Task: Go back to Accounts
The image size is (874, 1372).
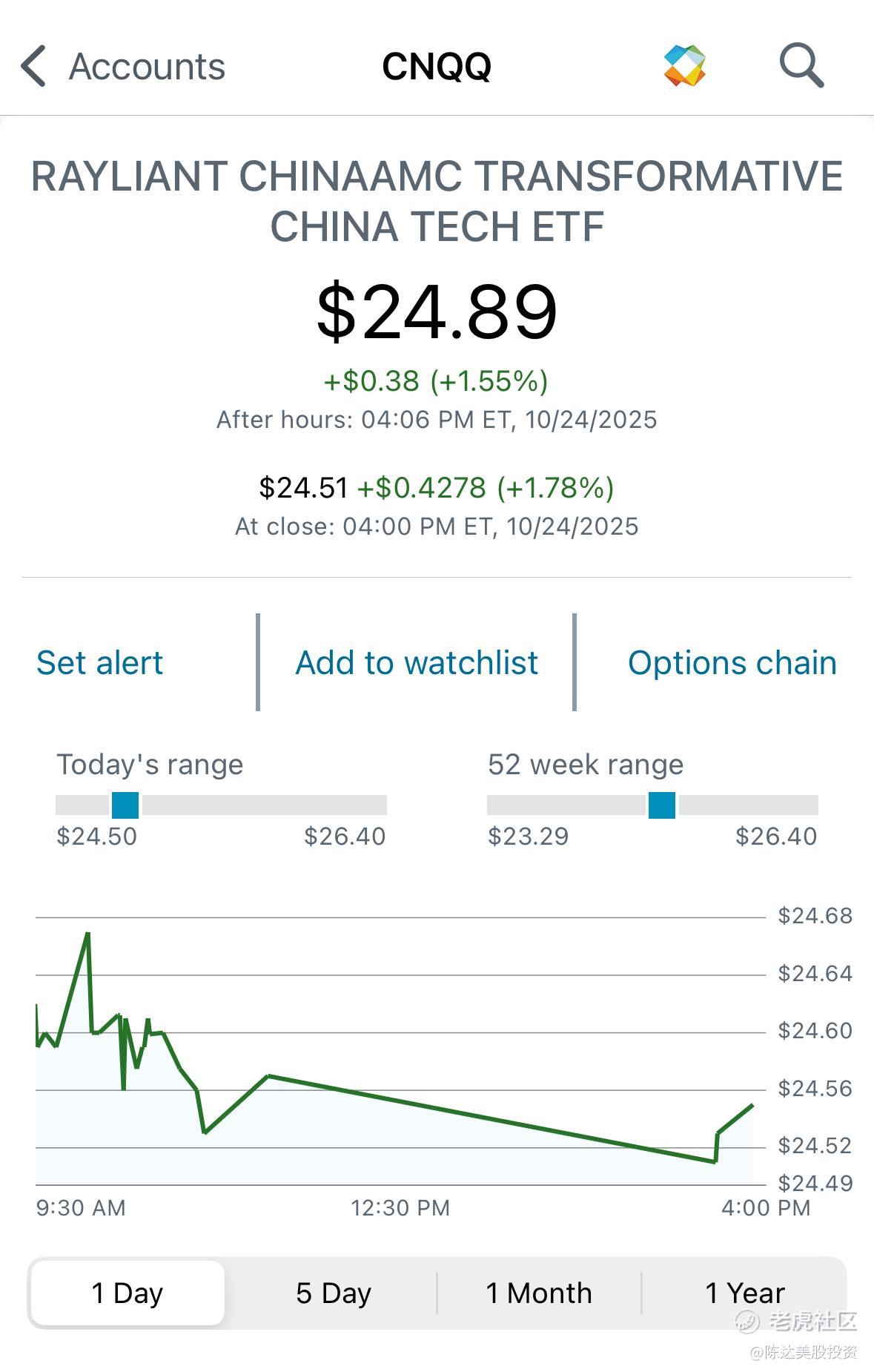Action: click(147, 67)
